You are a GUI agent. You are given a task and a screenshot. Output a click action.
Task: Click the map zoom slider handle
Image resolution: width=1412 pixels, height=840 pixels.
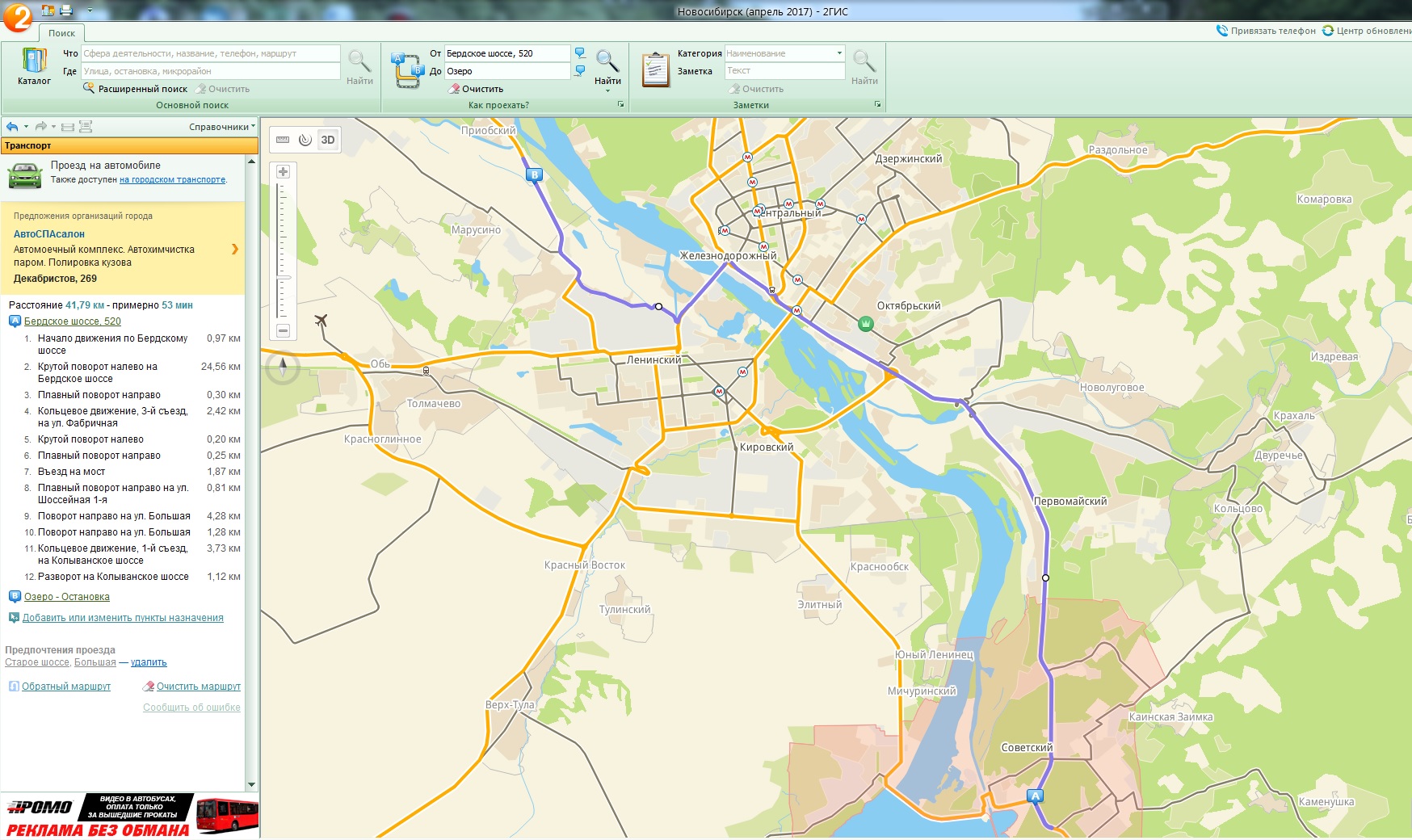tap(284, 278)
